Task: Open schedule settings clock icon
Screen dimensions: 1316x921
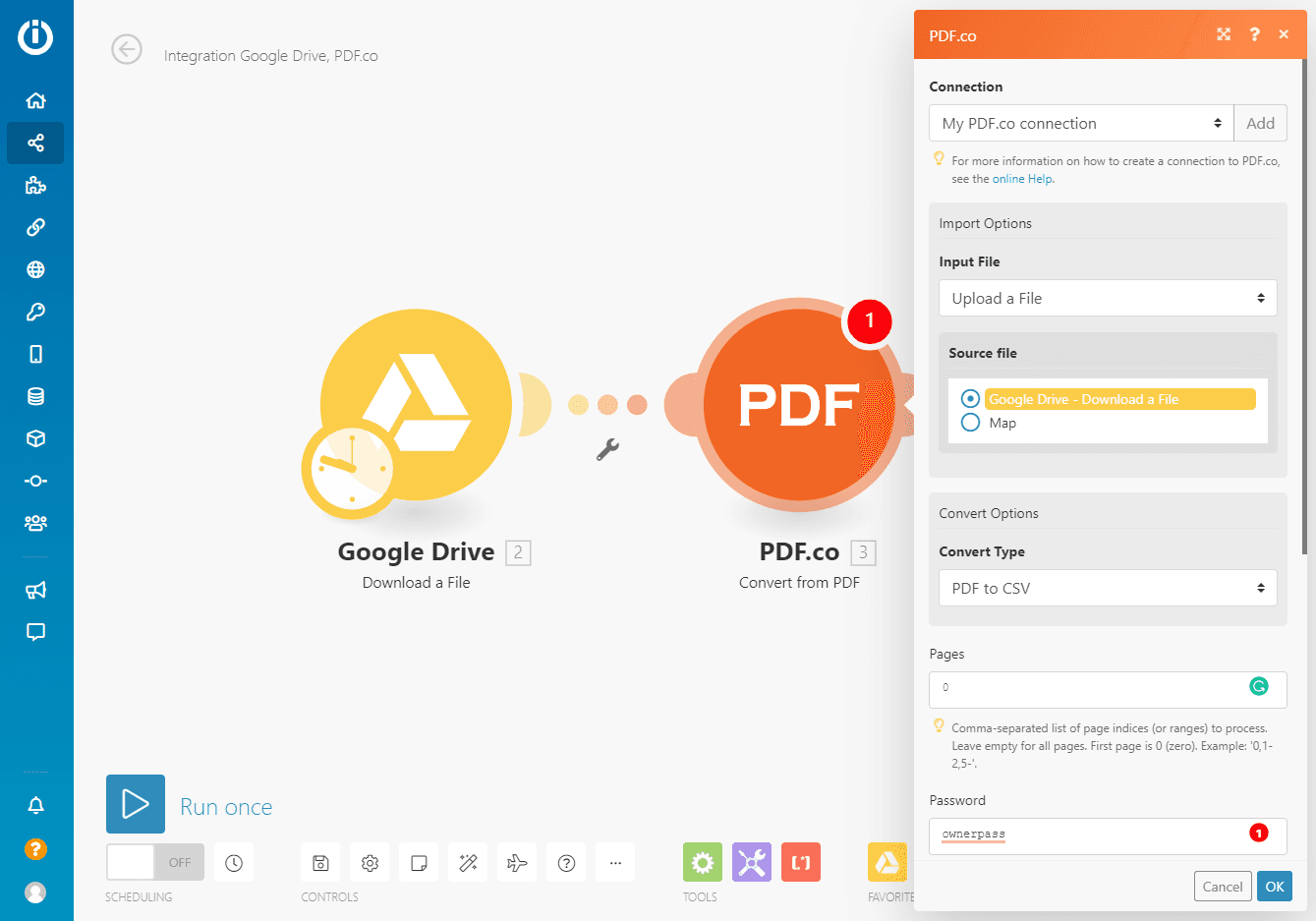Action: pos(234,863)
